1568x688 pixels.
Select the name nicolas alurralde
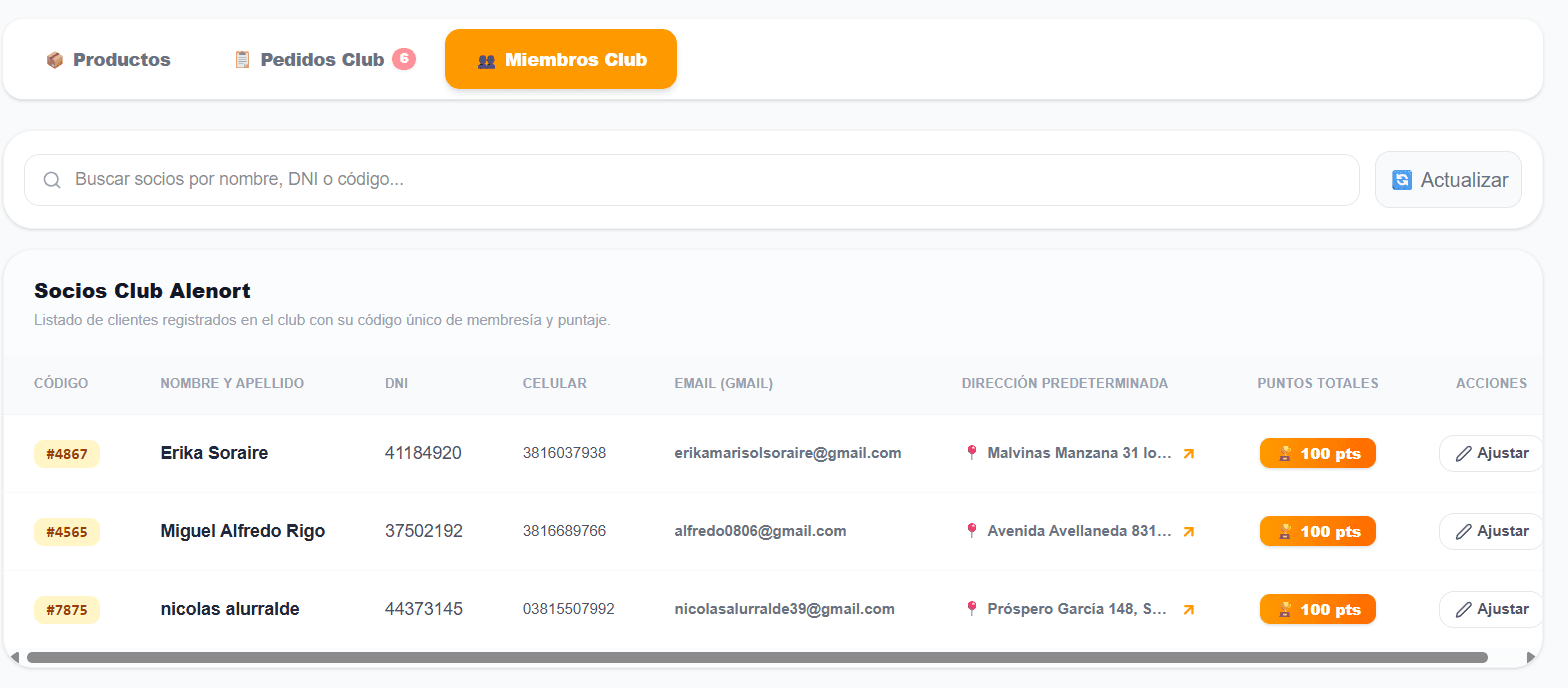tap(230, 609)
